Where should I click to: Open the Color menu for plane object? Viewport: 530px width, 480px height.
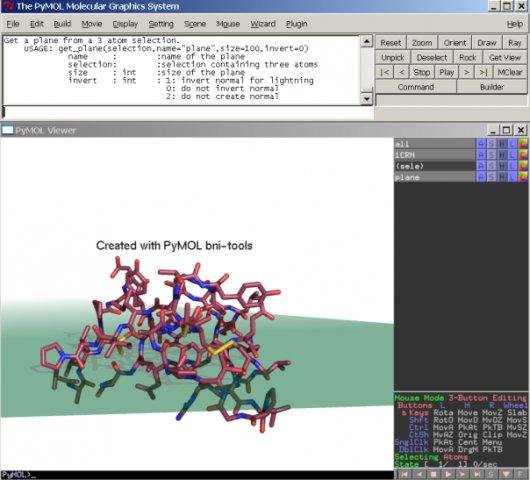(523, 177)
